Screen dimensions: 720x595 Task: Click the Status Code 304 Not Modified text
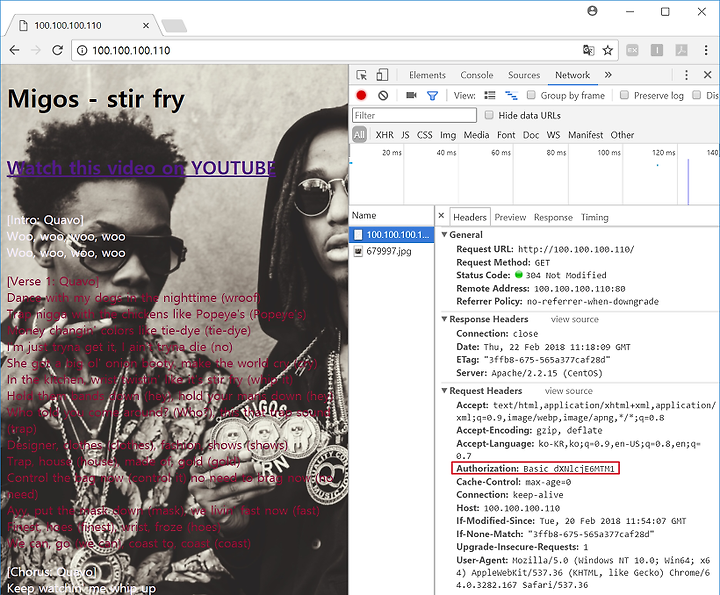566,275
